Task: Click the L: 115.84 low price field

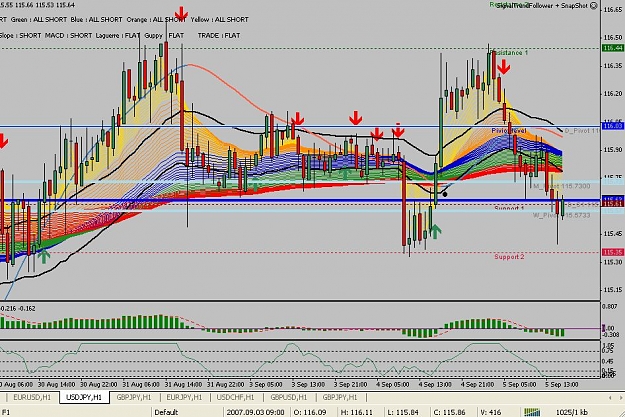Action: (x=404, y=412)
